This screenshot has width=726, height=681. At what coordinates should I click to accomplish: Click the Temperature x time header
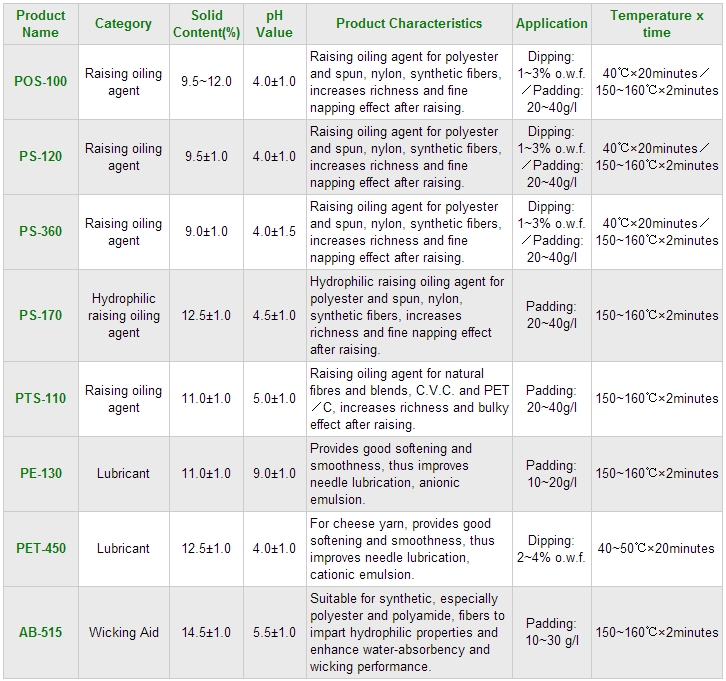pyautogui.click(x=657, y=23)
